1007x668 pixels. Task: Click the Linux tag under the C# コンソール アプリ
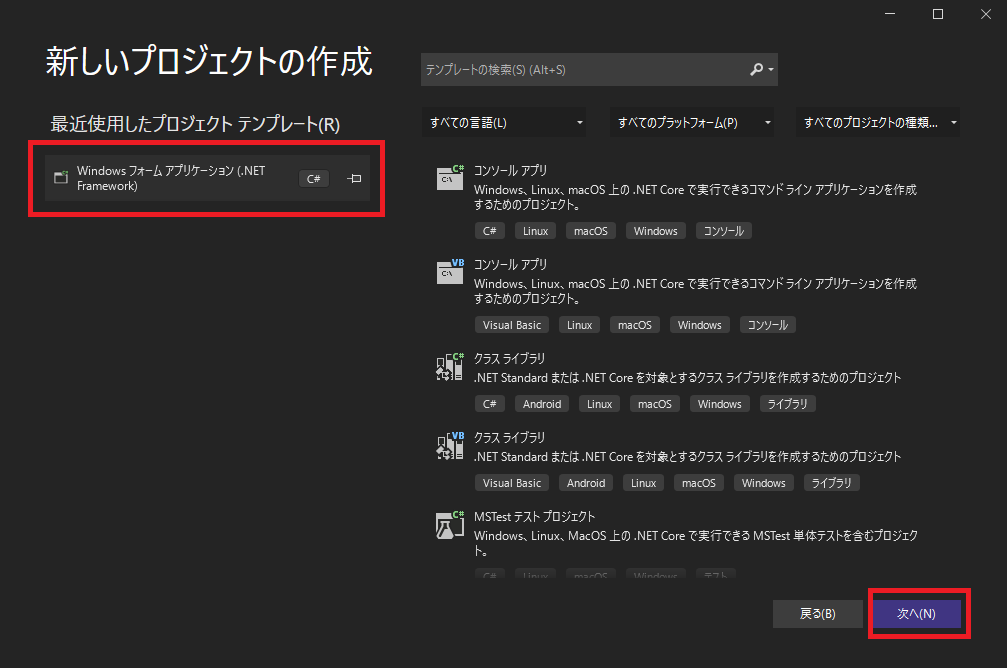(535, 231)
